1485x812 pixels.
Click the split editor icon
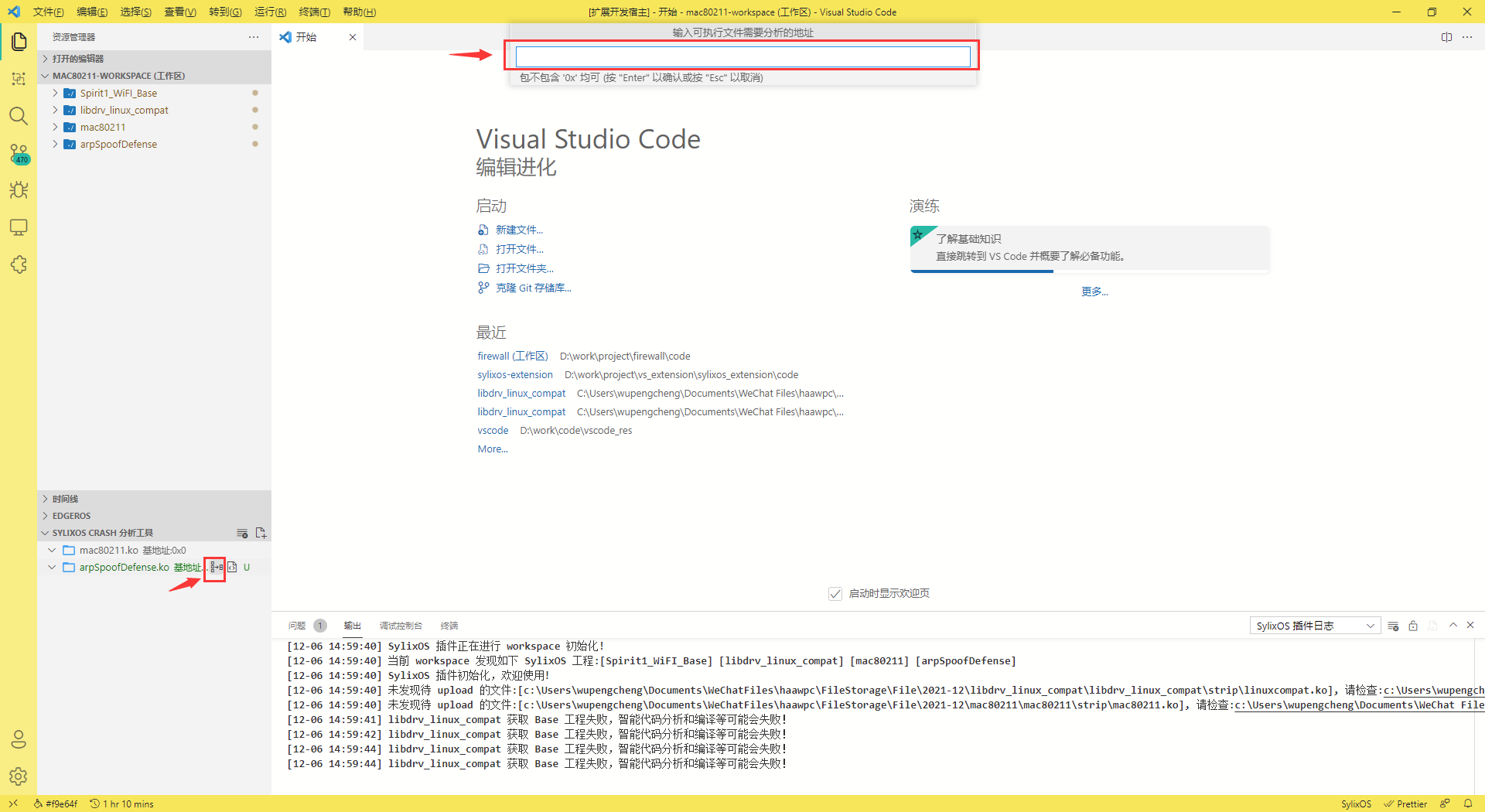pyautogui.click(x=1446, y=37)
